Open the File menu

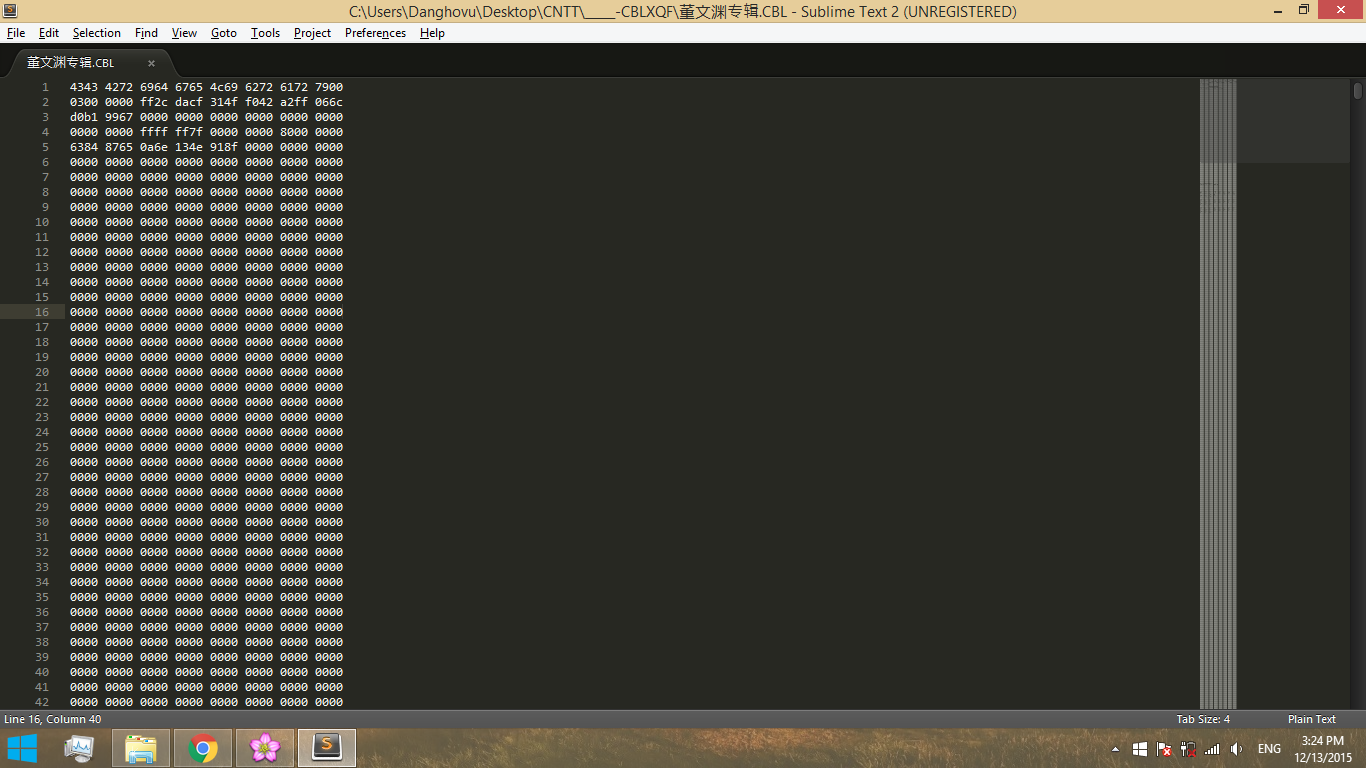click(15, 33)
